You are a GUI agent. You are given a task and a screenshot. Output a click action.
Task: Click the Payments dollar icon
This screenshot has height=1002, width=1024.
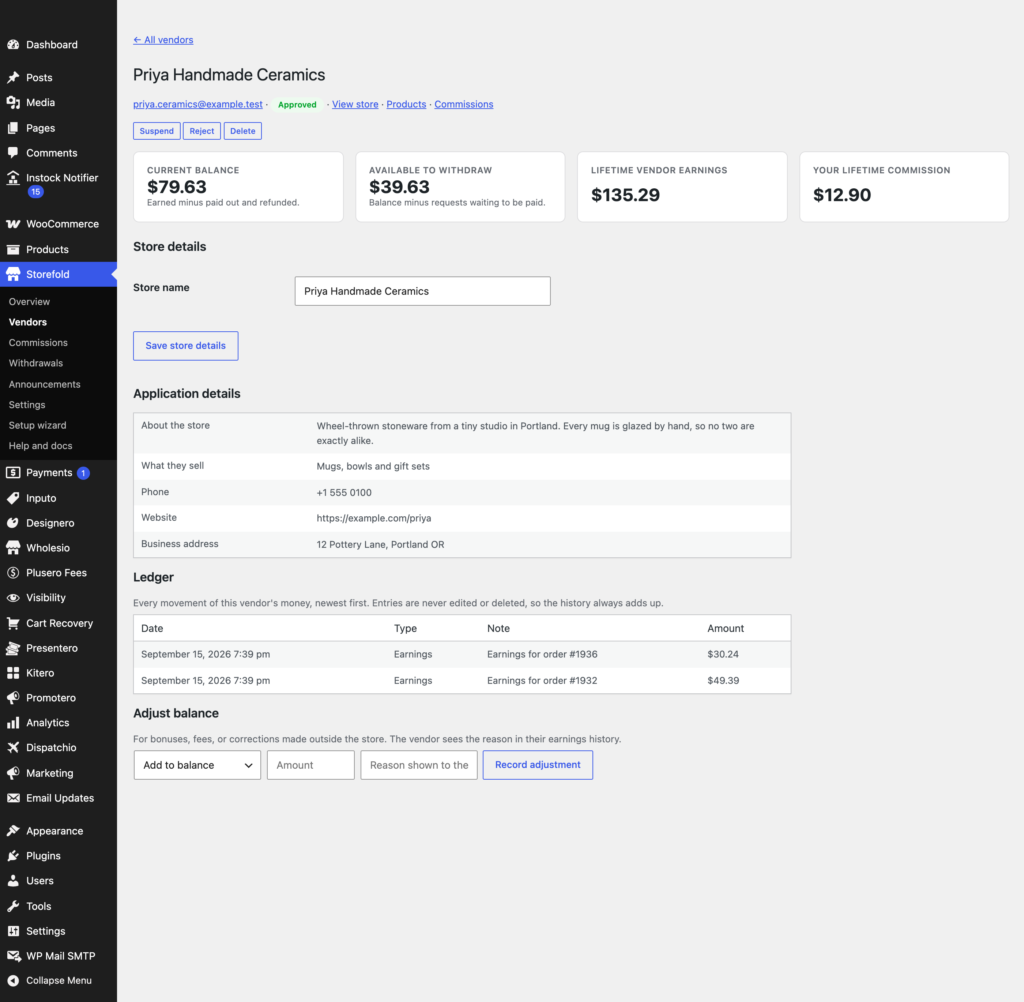pos(13,472)
